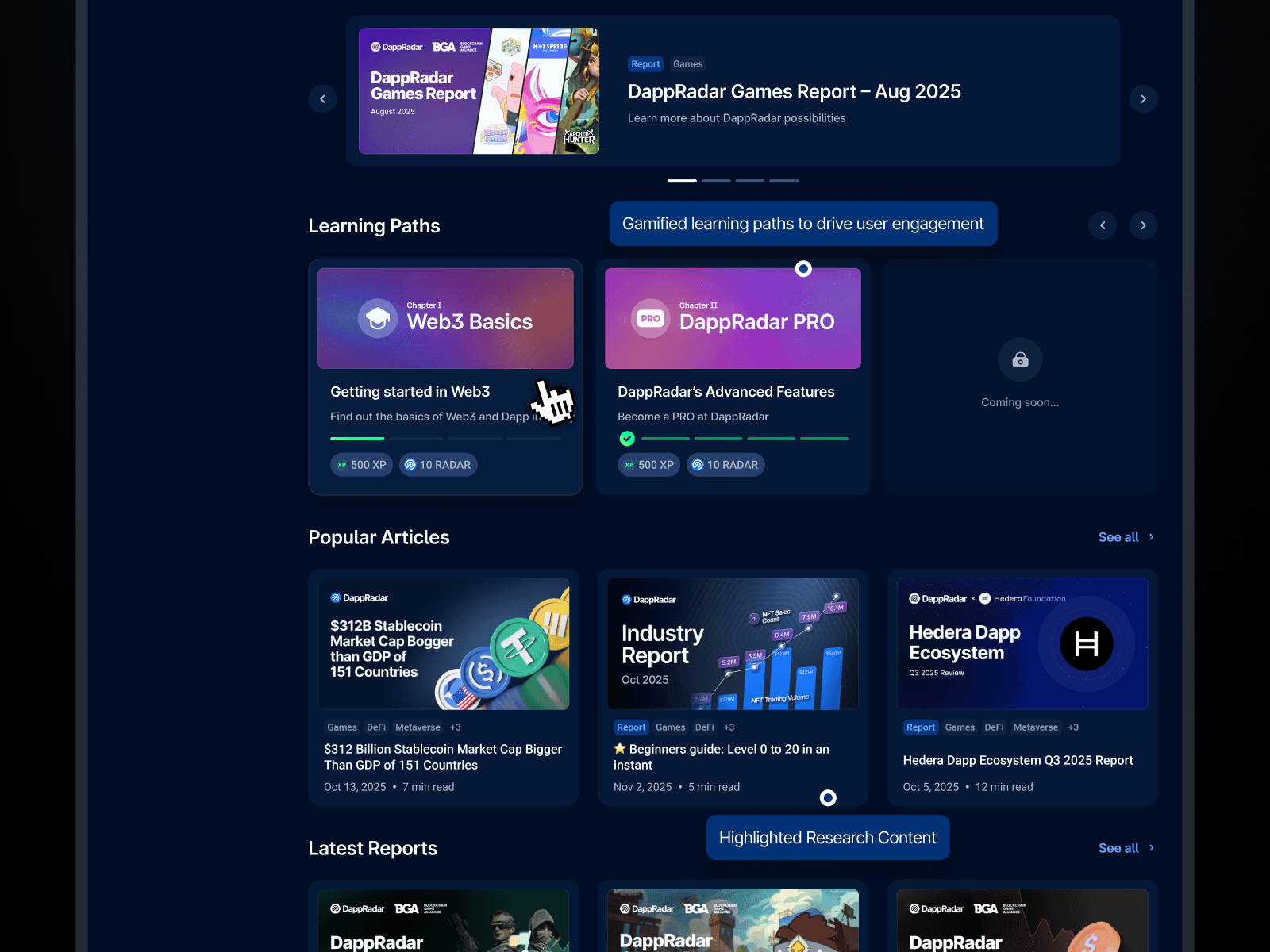Click Metaverse tag on Stablecoin article

click(418, 727)
